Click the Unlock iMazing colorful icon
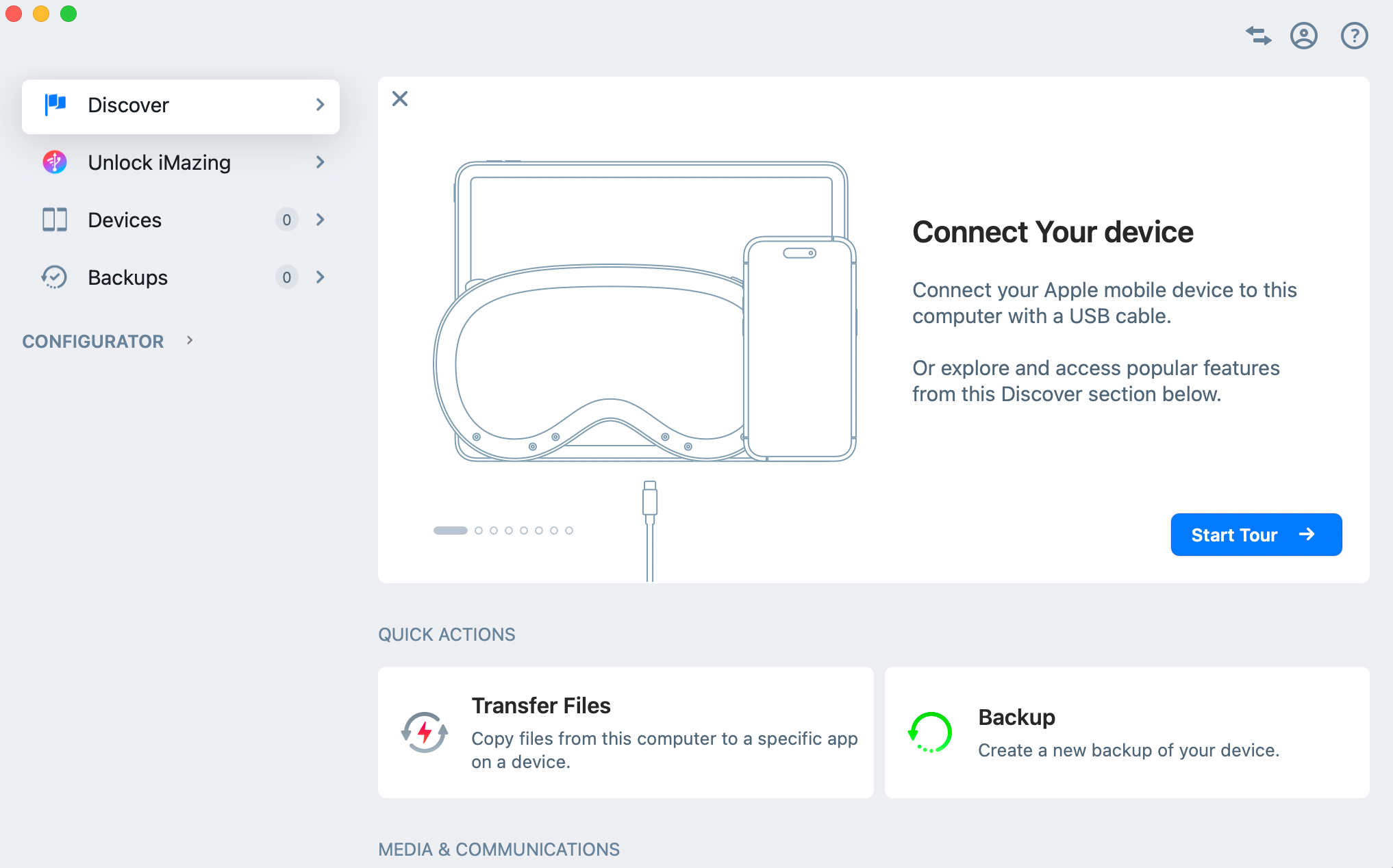1393x868 pixels. click(x=55, y=162)
